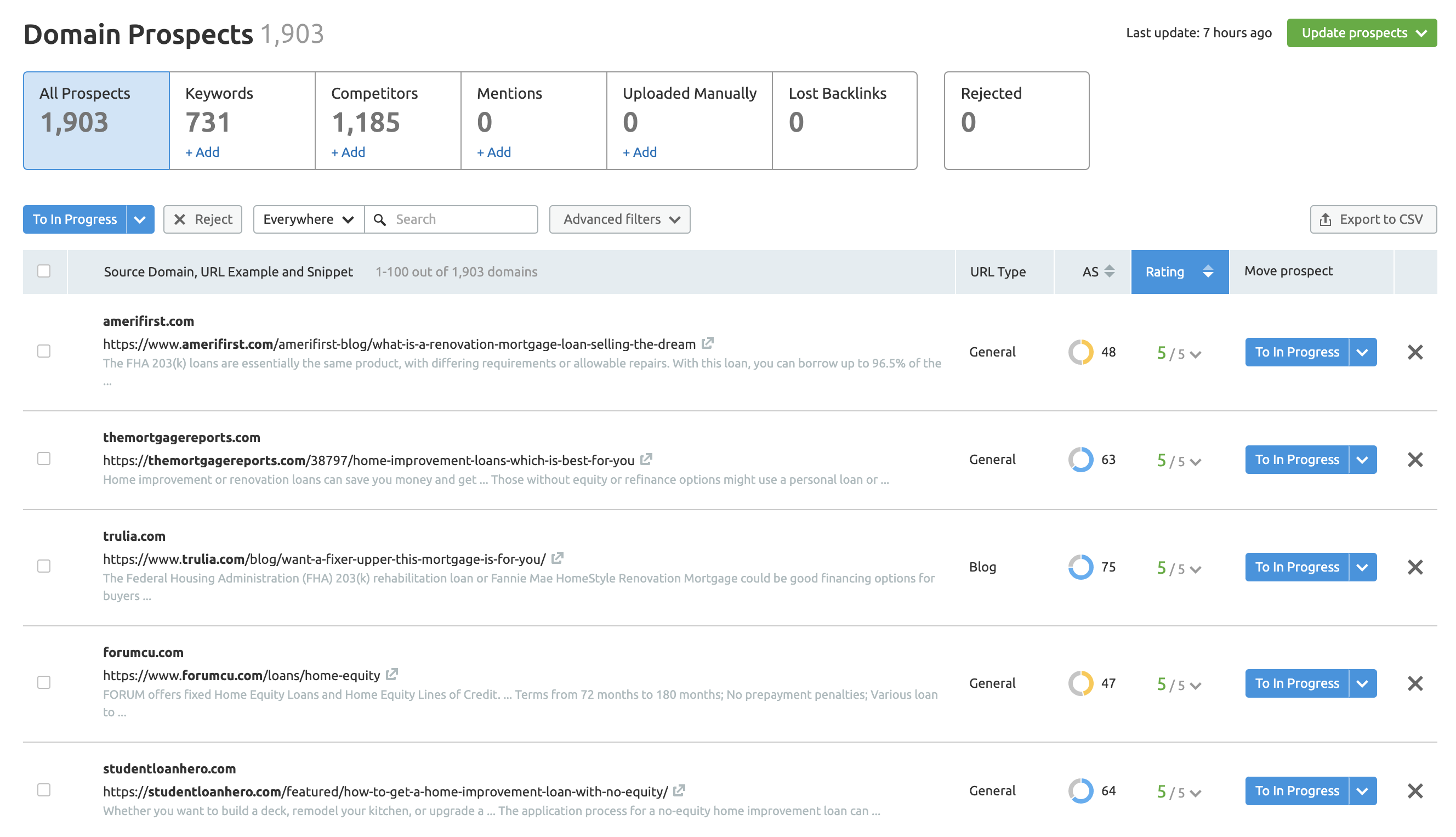Switch to the Lost Backlinks tab

click(844, 121)
